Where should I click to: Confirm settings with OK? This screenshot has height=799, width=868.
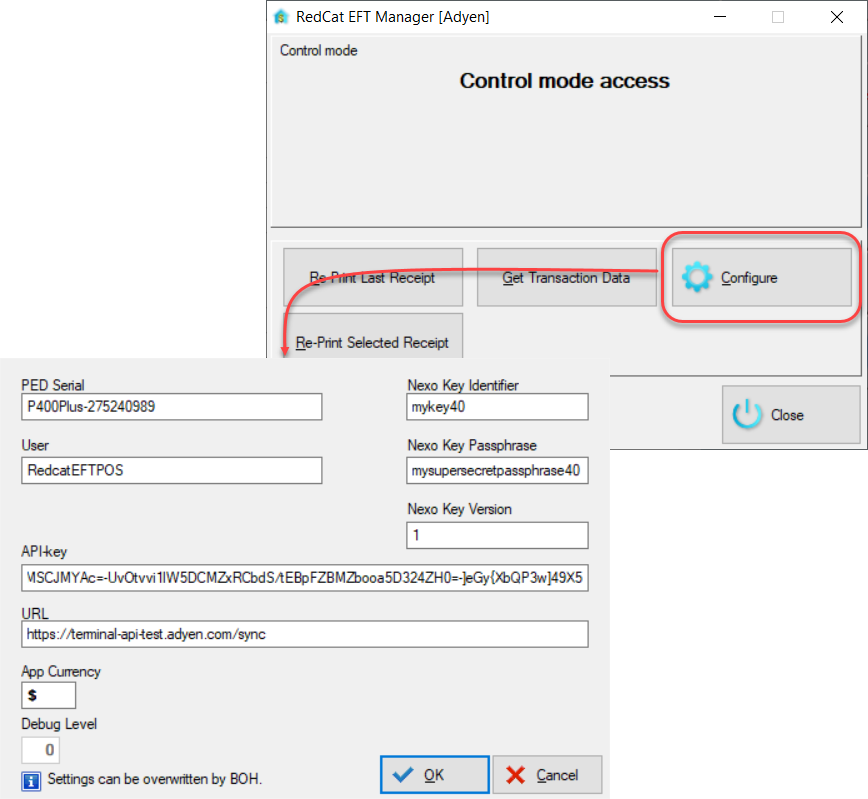coord(434,774)
